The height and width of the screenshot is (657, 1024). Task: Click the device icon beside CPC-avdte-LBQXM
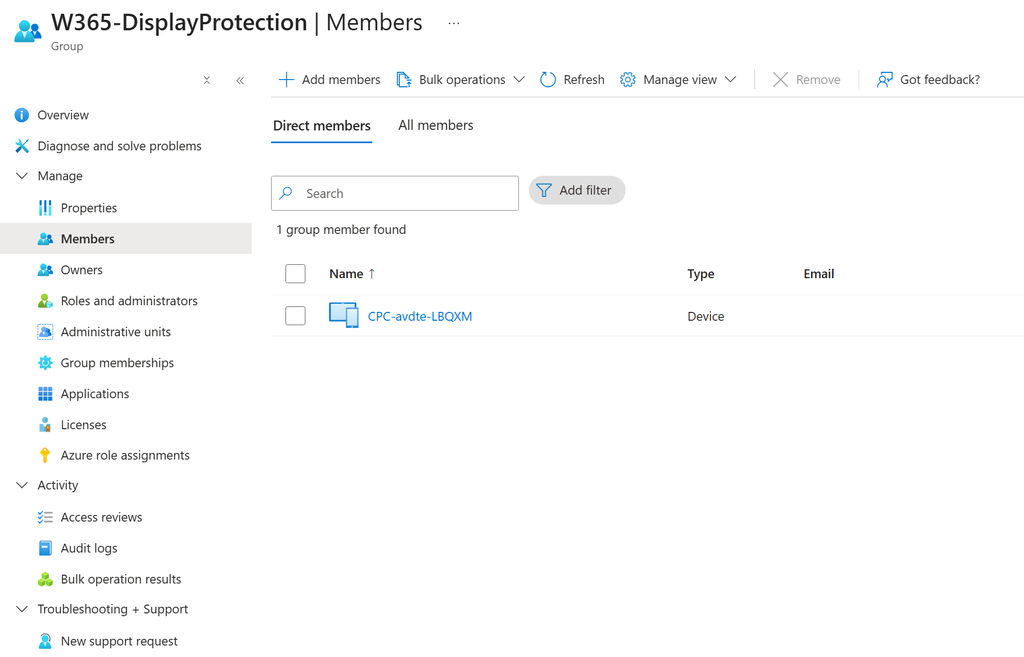[x=344, y=315]
